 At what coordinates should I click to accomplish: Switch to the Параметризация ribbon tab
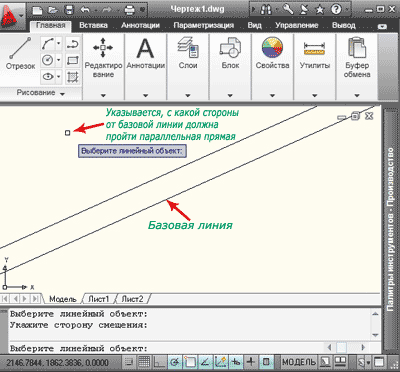(204, 26)
